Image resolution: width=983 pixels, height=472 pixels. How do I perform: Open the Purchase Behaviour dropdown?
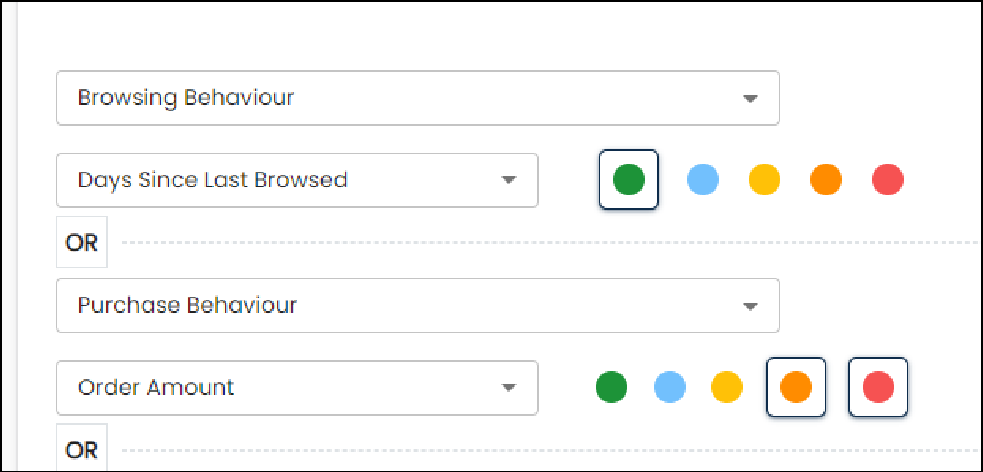418,305
